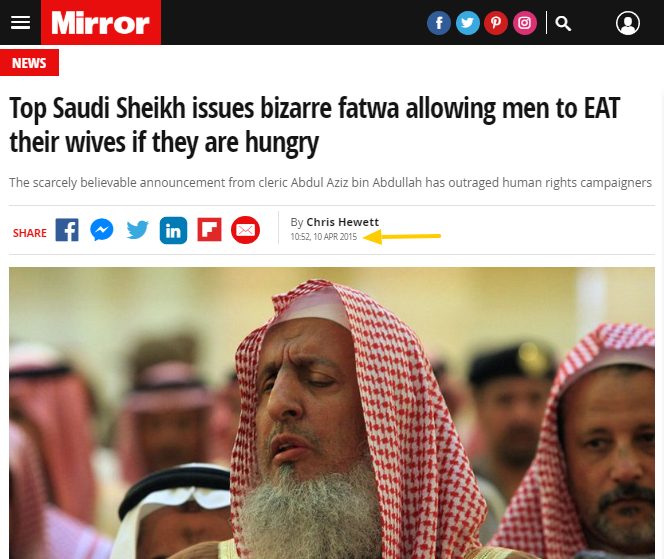Open Mirror's Facebook page from header
The image size is (664, 559).
tap(439, 23)
